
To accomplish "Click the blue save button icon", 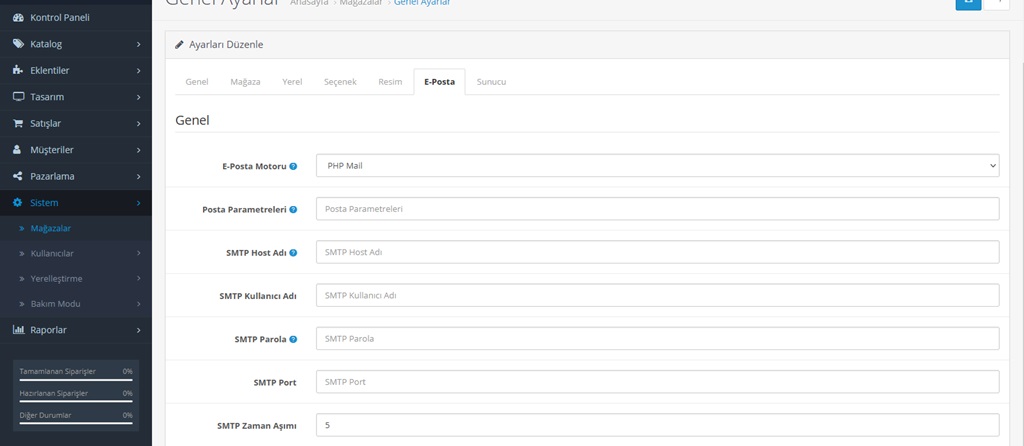I will tap(968, 3).
